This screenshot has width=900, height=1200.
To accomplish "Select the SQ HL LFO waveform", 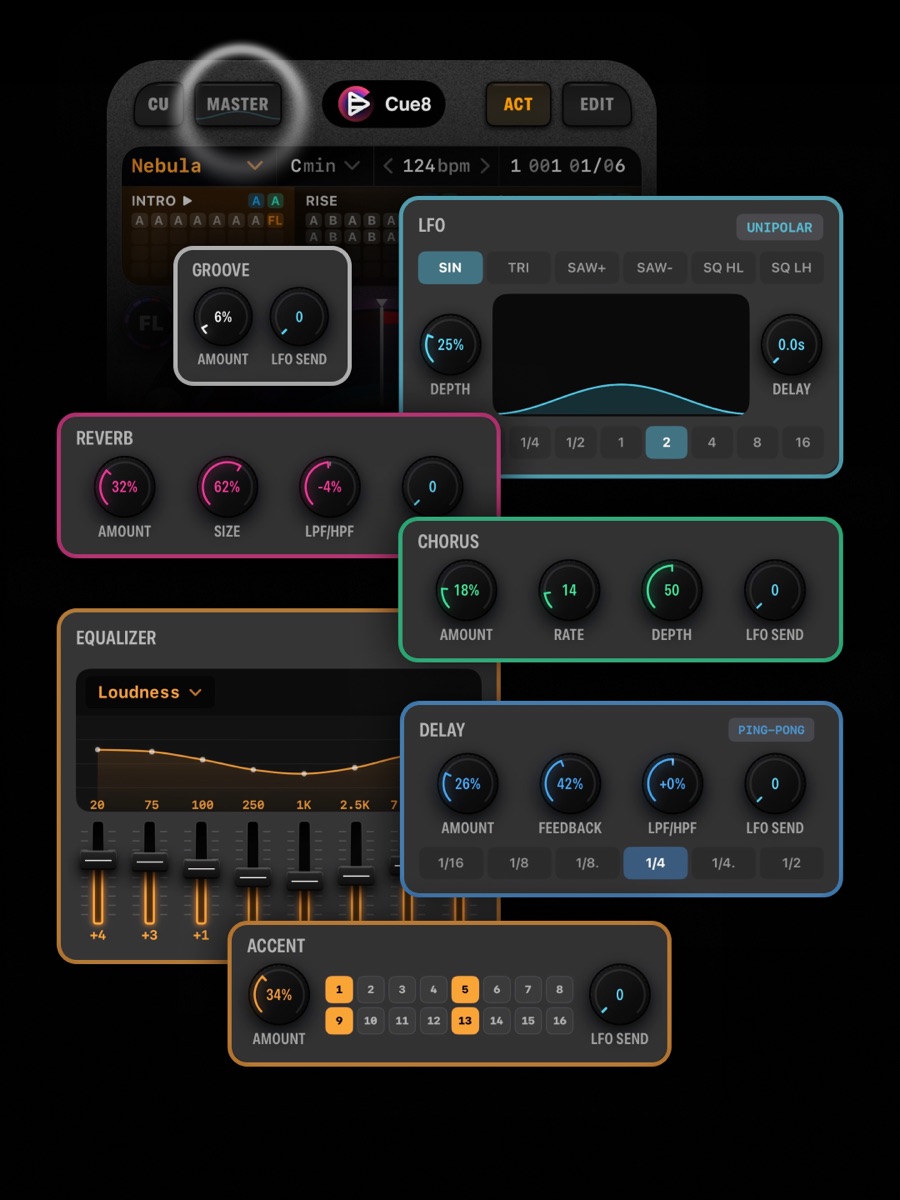I will 722,268.
